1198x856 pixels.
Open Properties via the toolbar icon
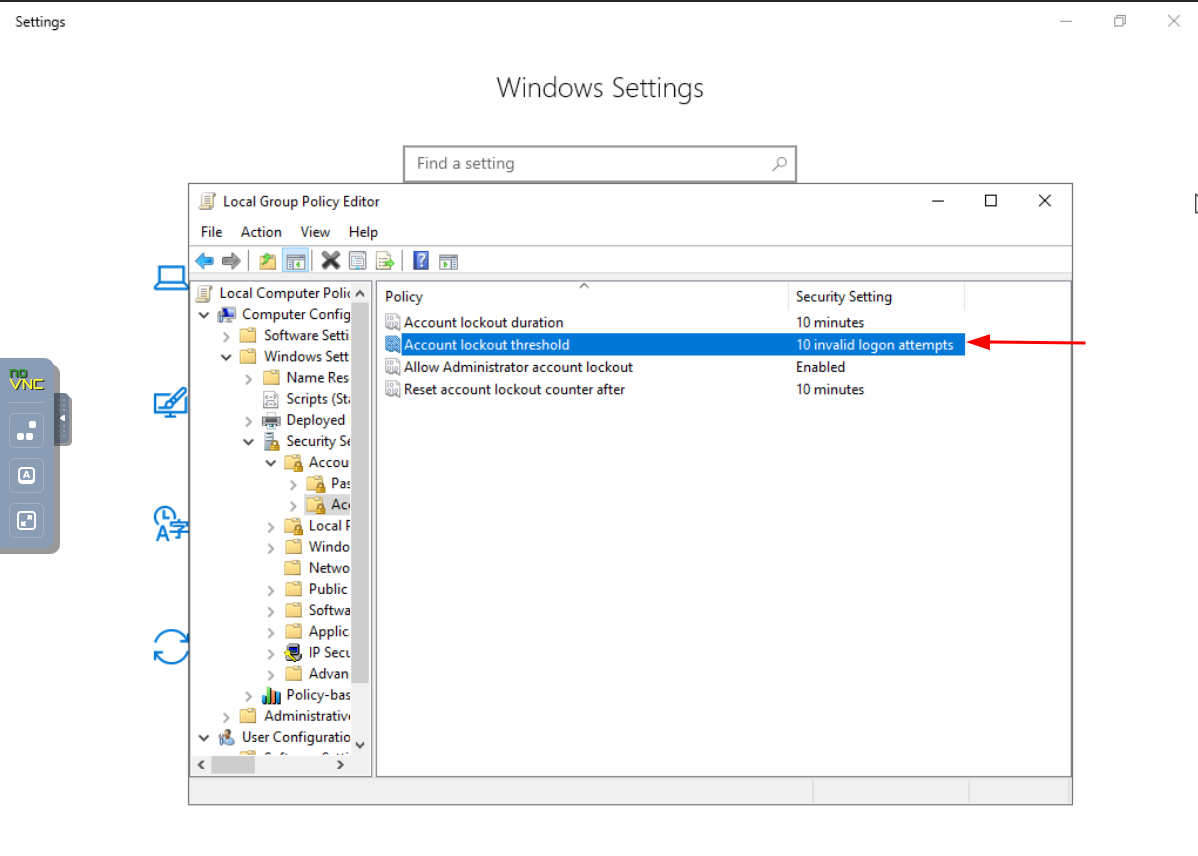point(358,261)
